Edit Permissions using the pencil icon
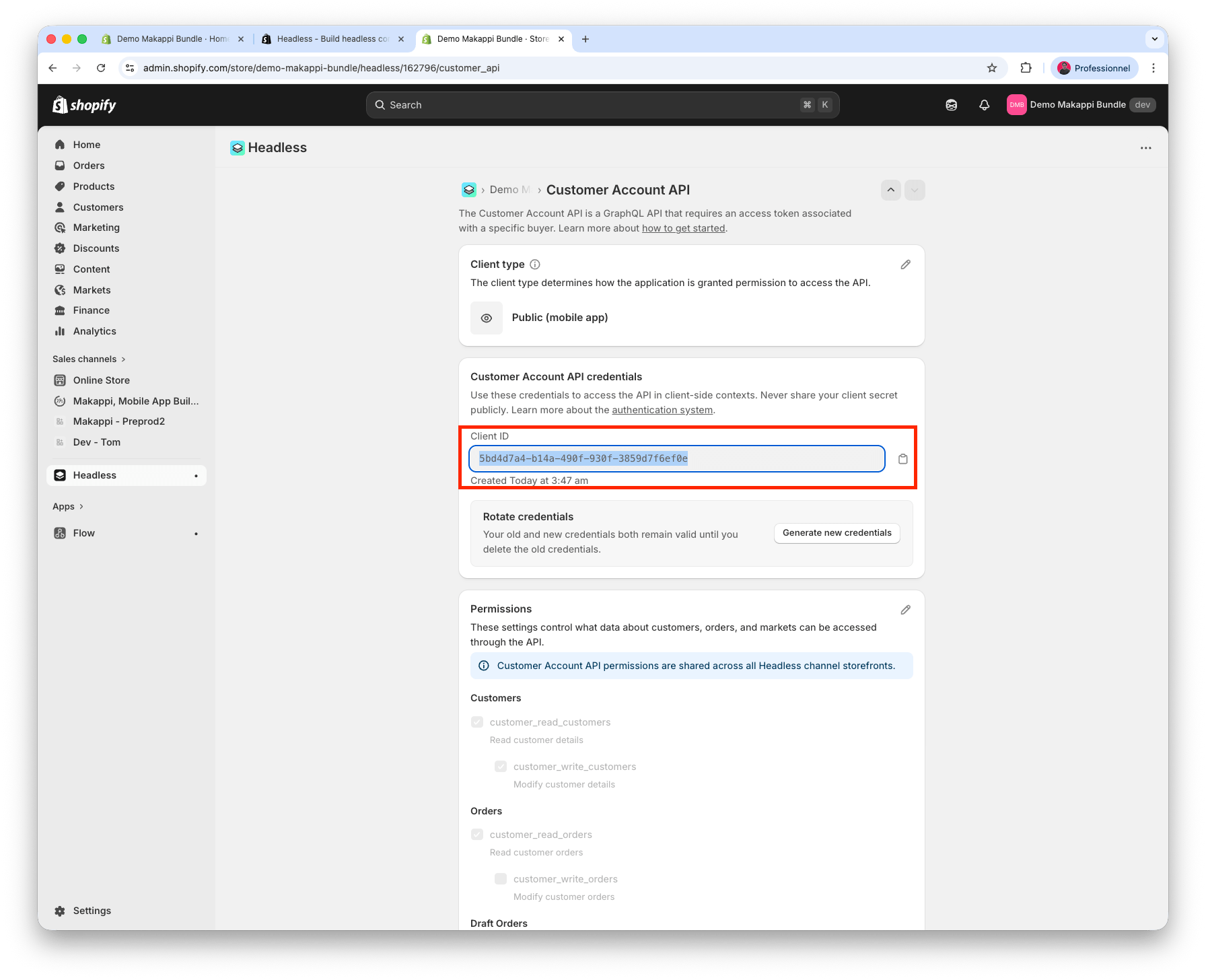 pyautogui.click(x=905, y=610)
